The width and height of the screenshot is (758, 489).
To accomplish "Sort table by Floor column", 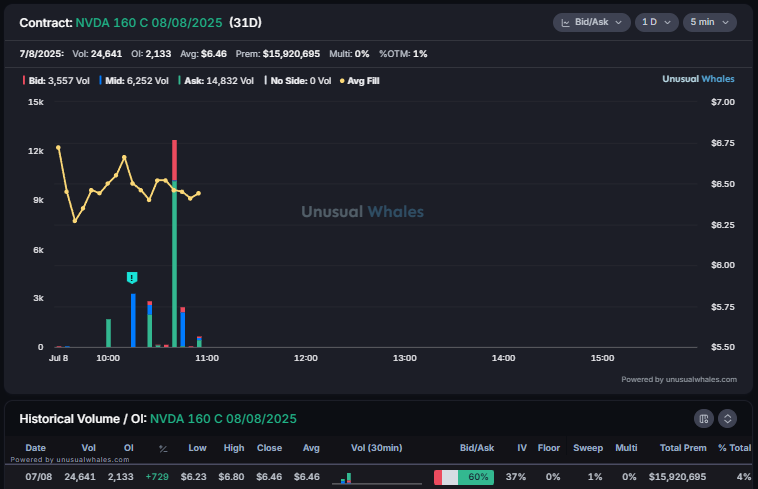I will click(x=549, y=448).
